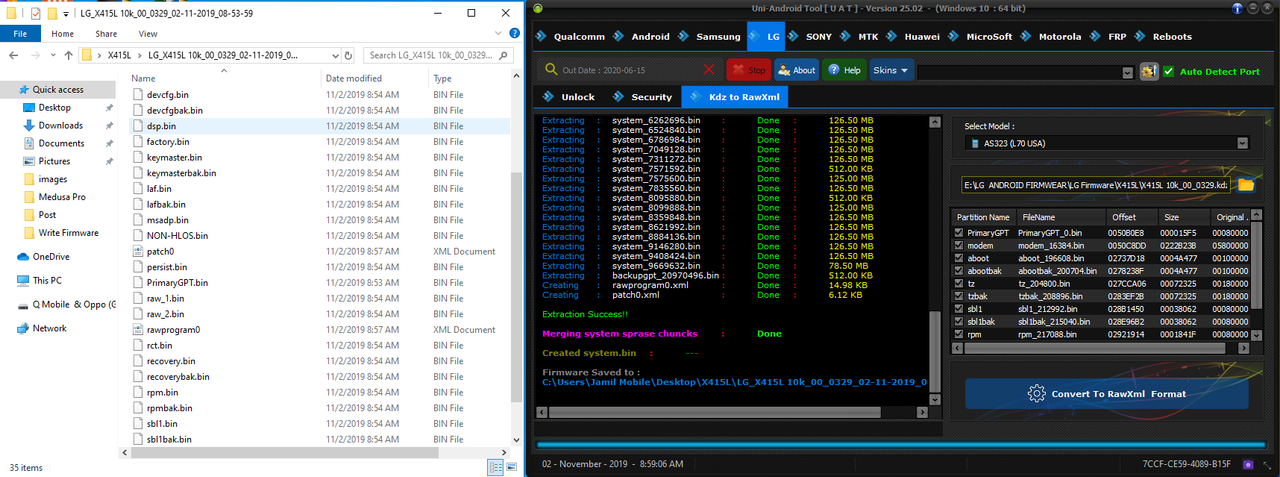Image resolution: width=1280 pixels, height=477 pixels.
Task: Click the red Stop button
Action: 748,70
